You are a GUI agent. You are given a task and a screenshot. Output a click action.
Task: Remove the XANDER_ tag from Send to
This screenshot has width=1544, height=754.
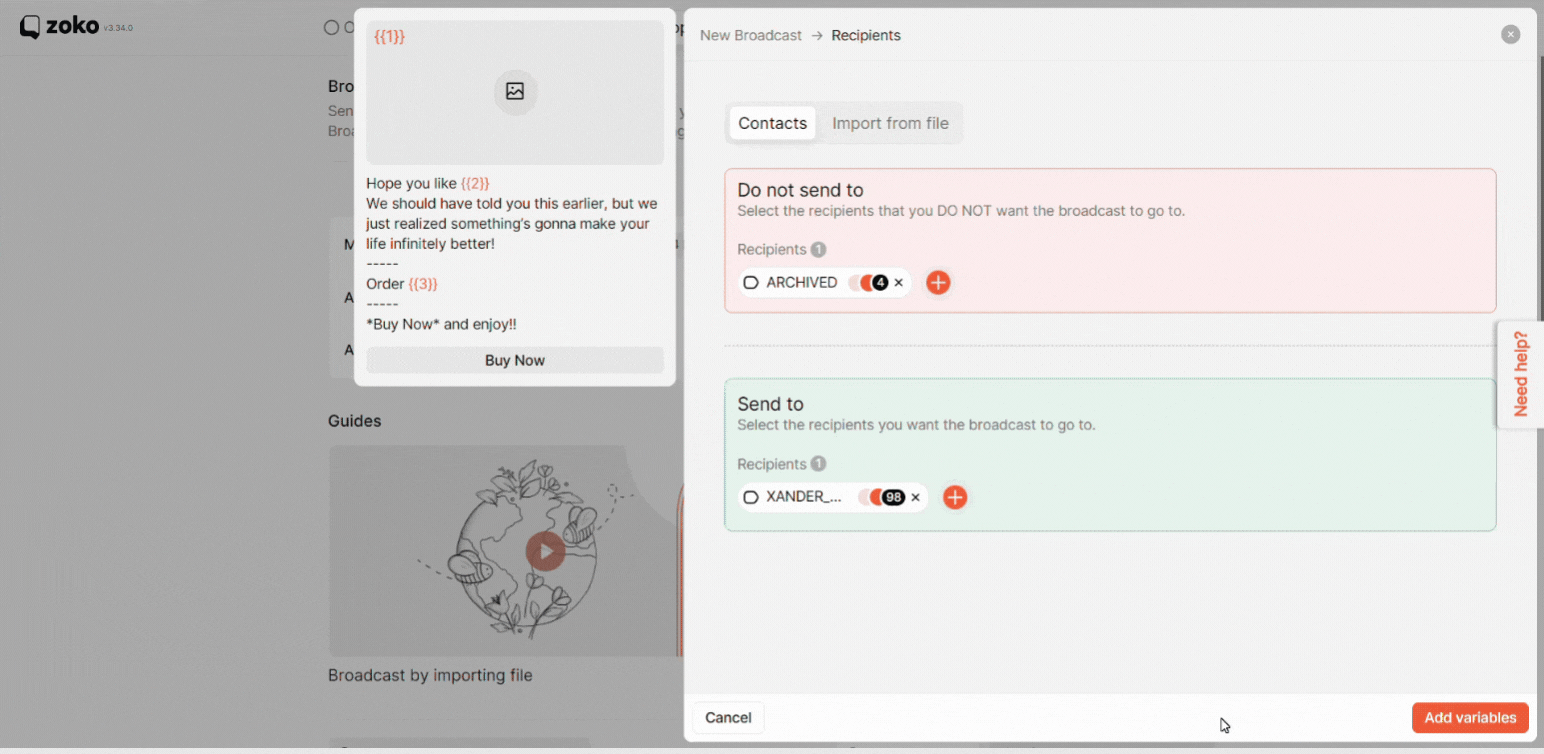pyautogui.click(x=915, y=497)
